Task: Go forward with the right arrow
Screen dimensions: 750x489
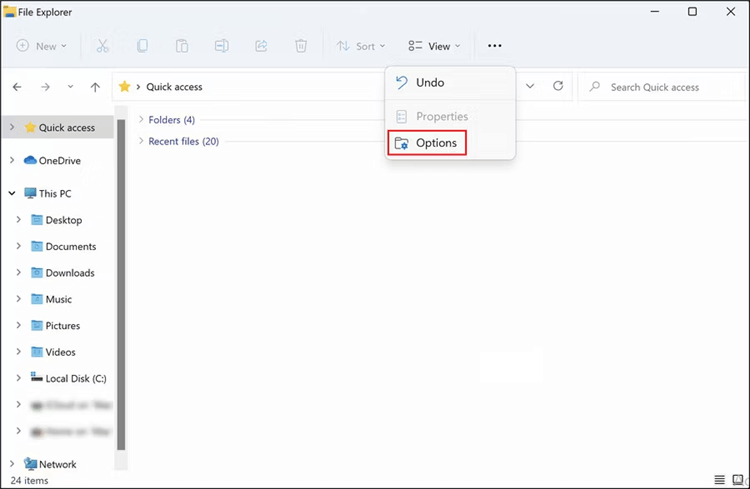Action: 45,87
